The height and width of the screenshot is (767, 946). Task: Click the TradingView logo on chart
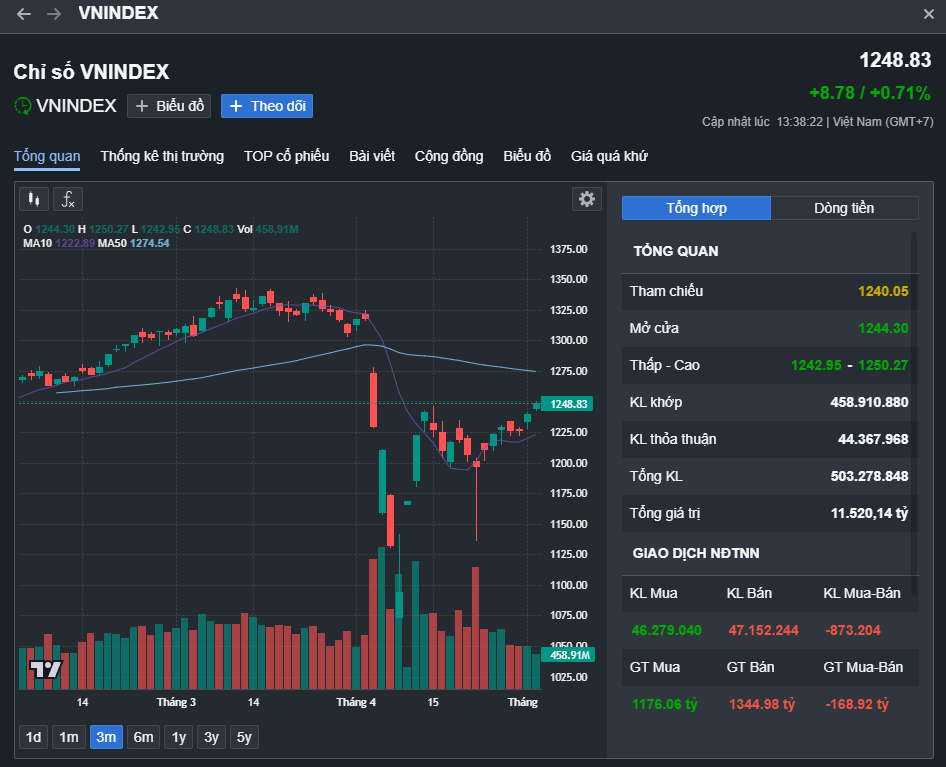click(x=45, y=669)
